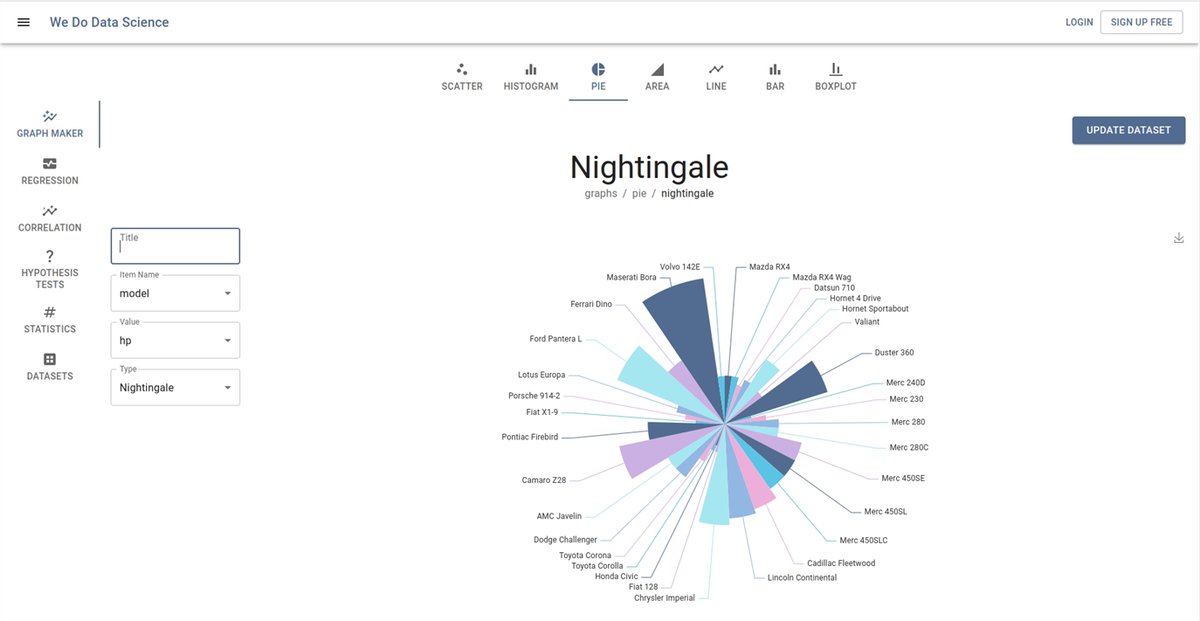This screenshot has height=621, width=1200.
Task: Open the hamburger navigation menu
Action: 24,22
